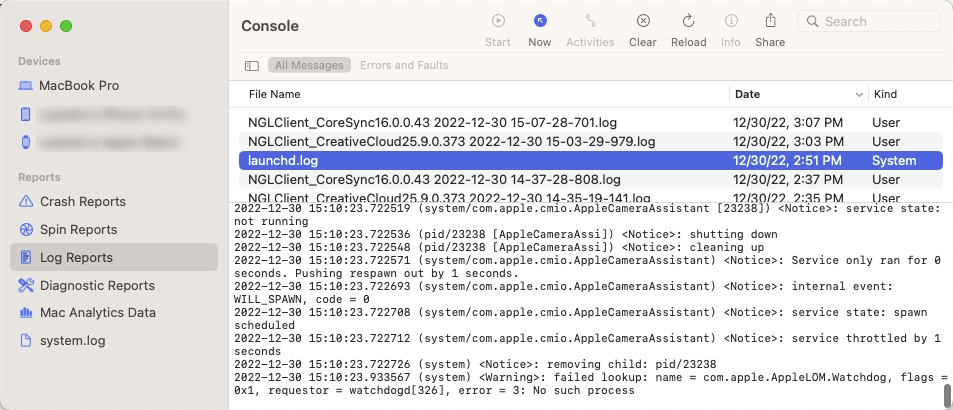Click the Kind column header

[884, 94]
